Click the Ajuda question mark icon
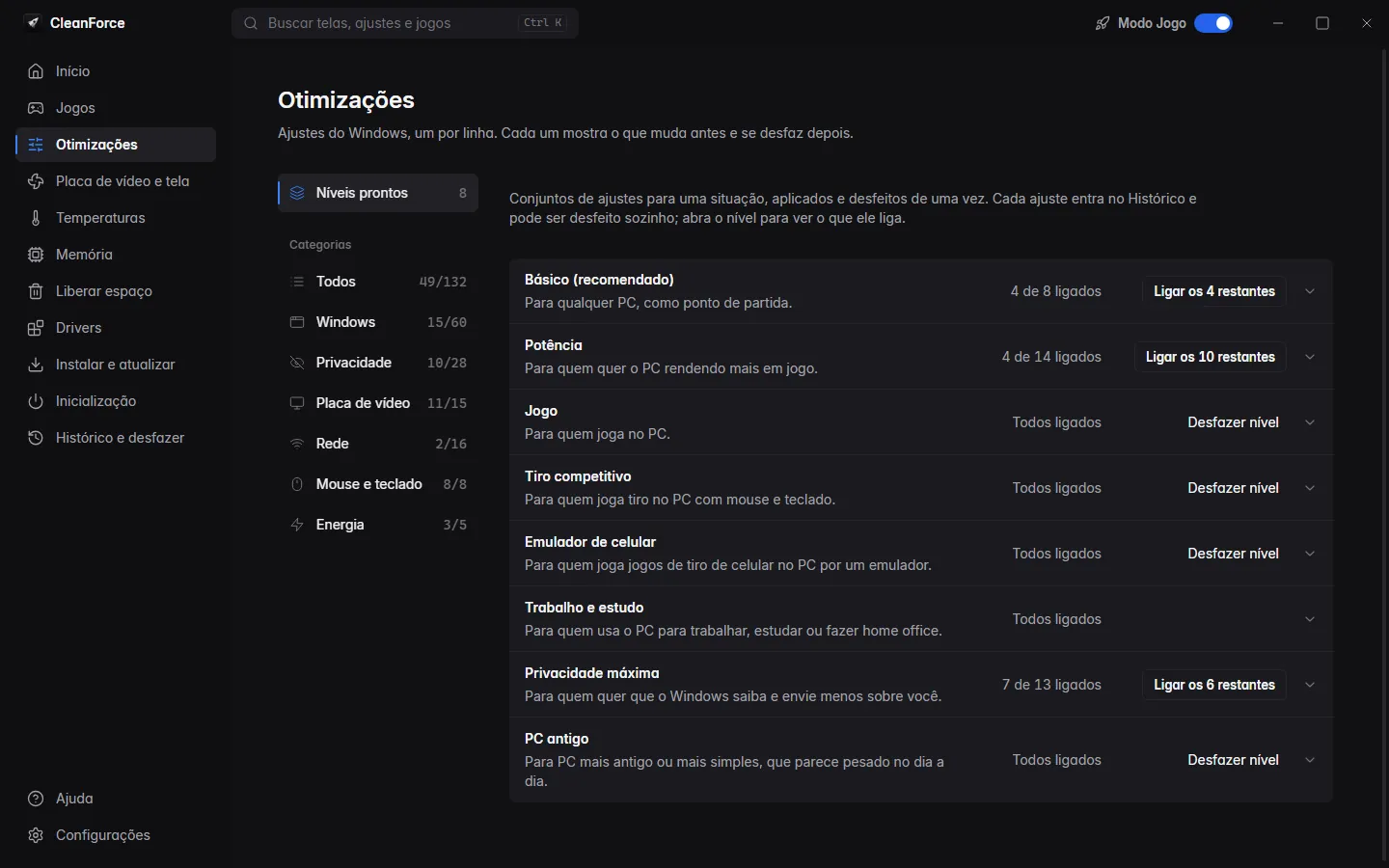 pyautogui.click(x=36, y=799)
